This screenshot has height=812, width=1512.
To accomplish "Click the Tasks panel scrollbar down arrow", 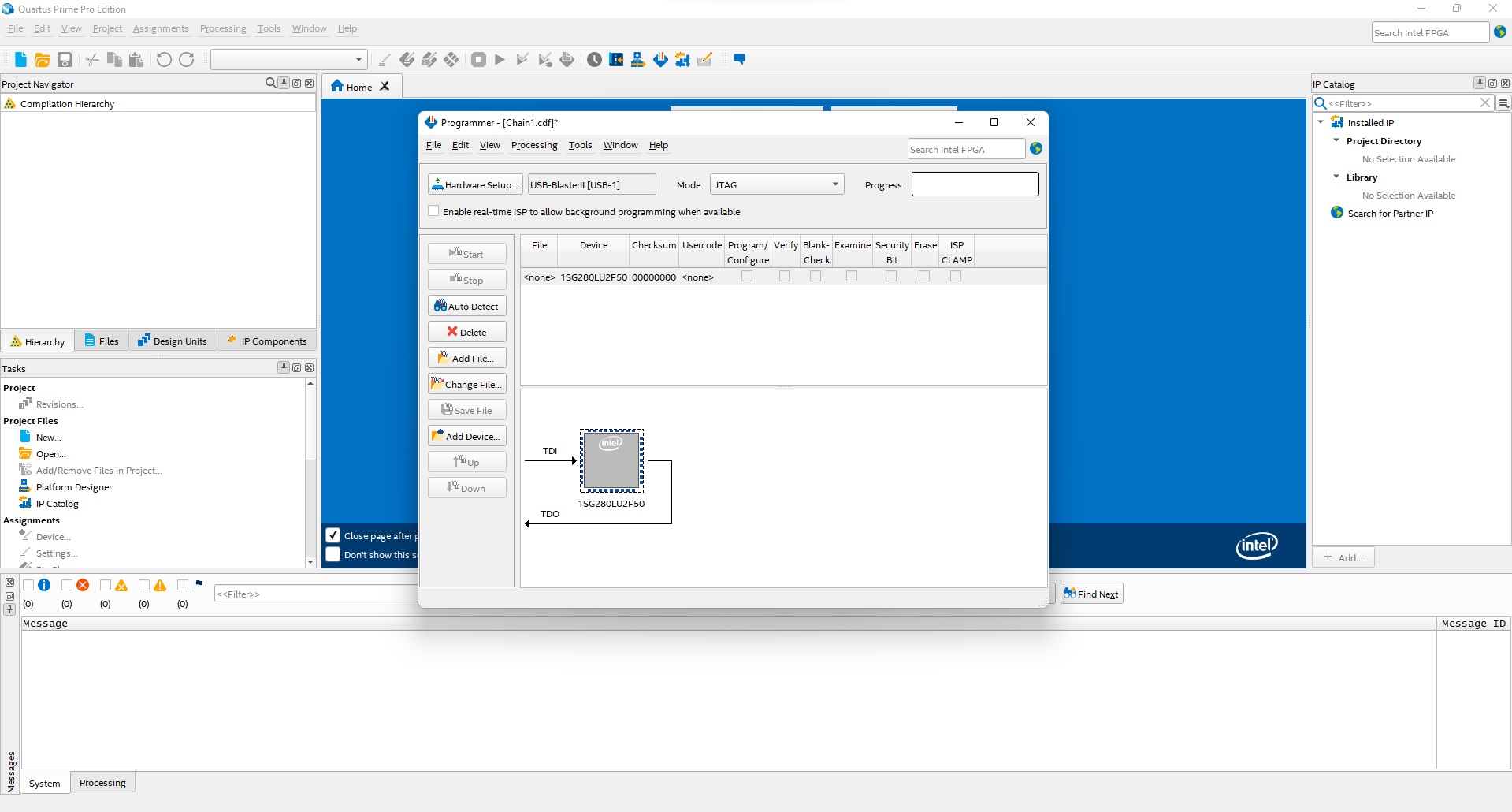I will (x=310, y=562).
